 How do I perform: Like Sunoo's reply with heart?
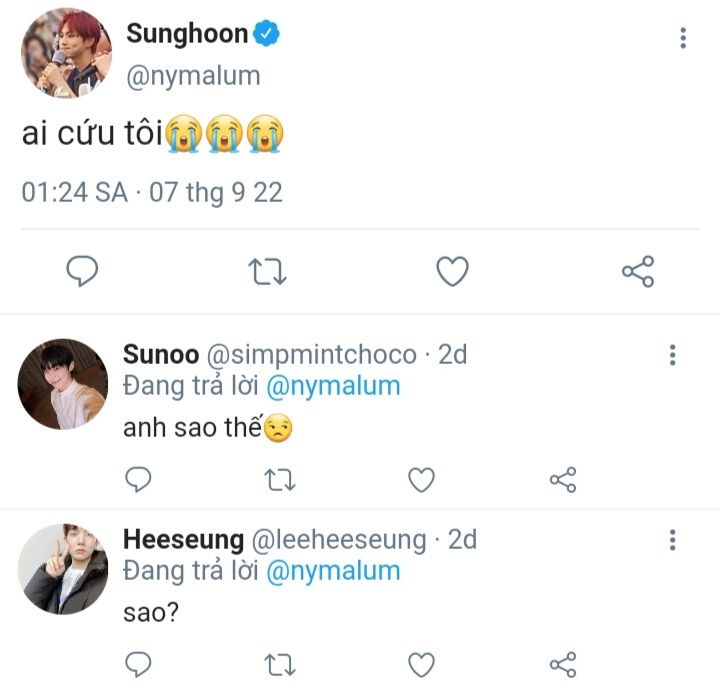[x=422, y=480]
